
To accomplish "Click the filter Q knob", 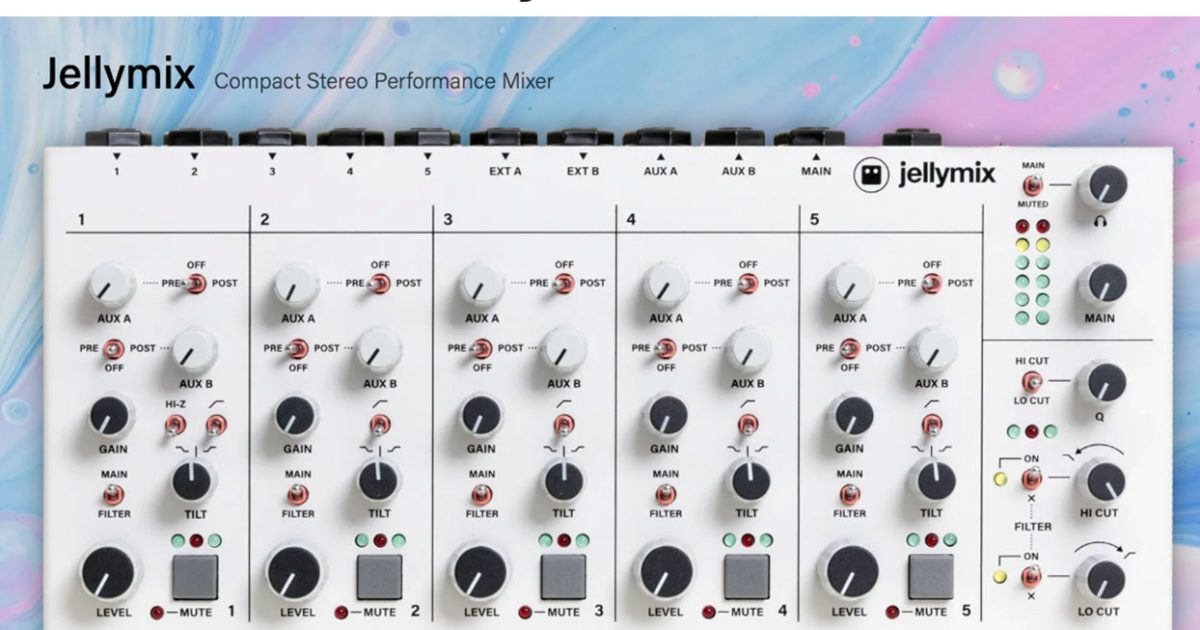I will (x=1100, y=384).
